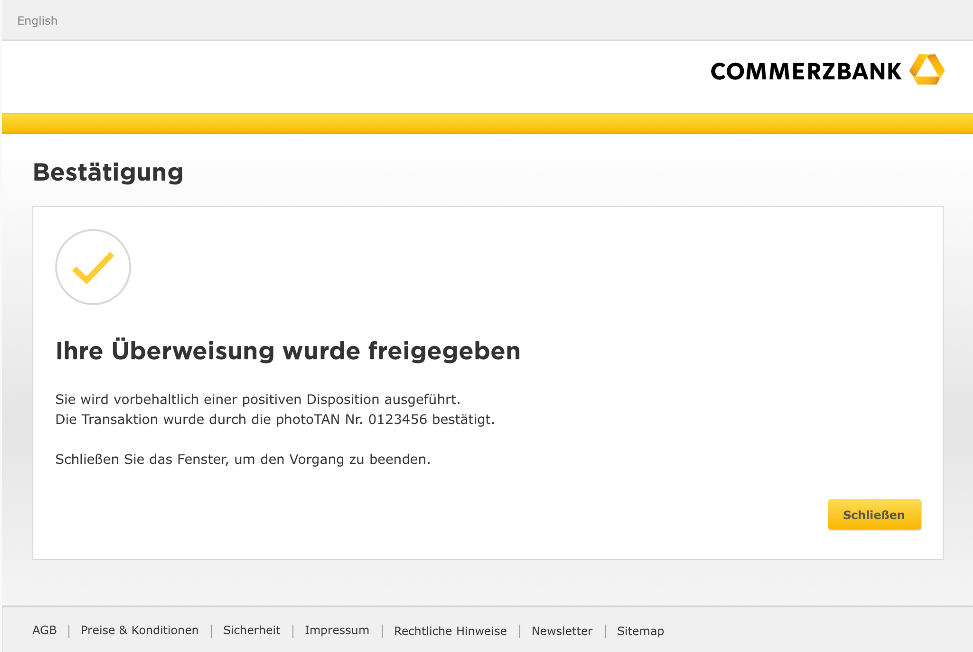Click heading Ihre Überweisung wurde freigegeben
Screen dimensions: 973x652
(x=288, y=351)
